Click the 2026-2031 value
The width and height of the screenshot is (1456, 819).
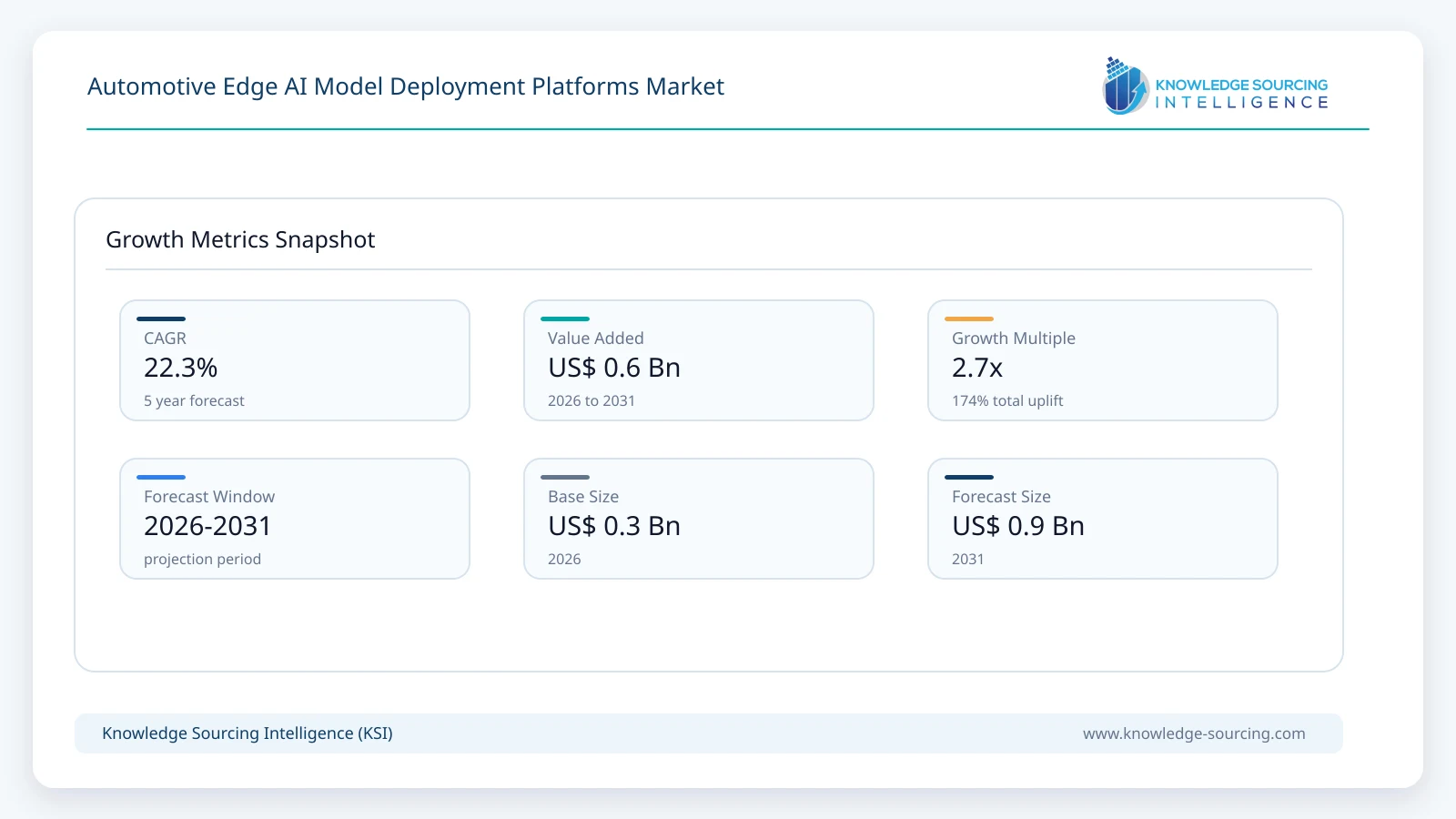click(x=207, y=526)
